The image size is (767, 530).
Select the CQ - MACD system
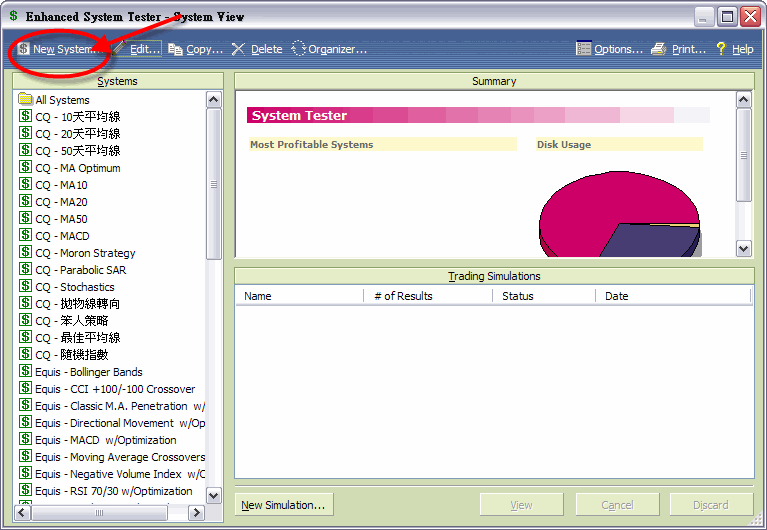54,236
